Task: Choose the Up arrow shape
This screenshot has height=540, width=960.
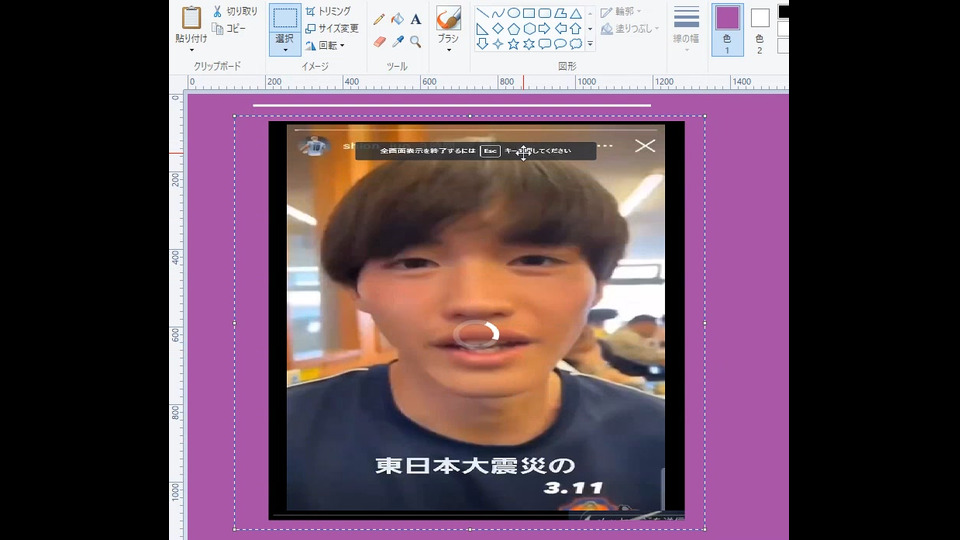Action: 576,29
